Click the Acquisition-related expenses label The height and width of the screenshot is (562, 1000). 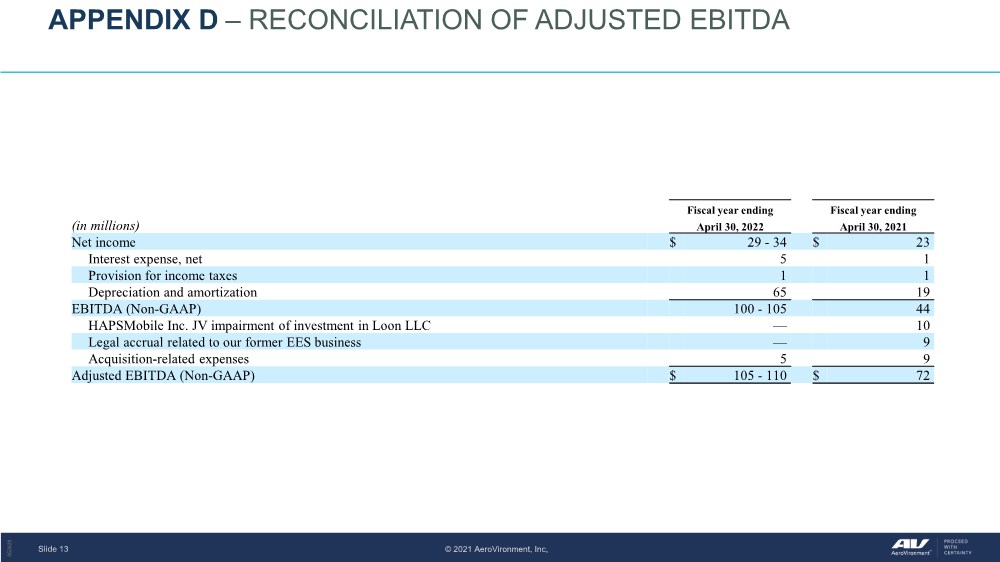coord(168,359)
